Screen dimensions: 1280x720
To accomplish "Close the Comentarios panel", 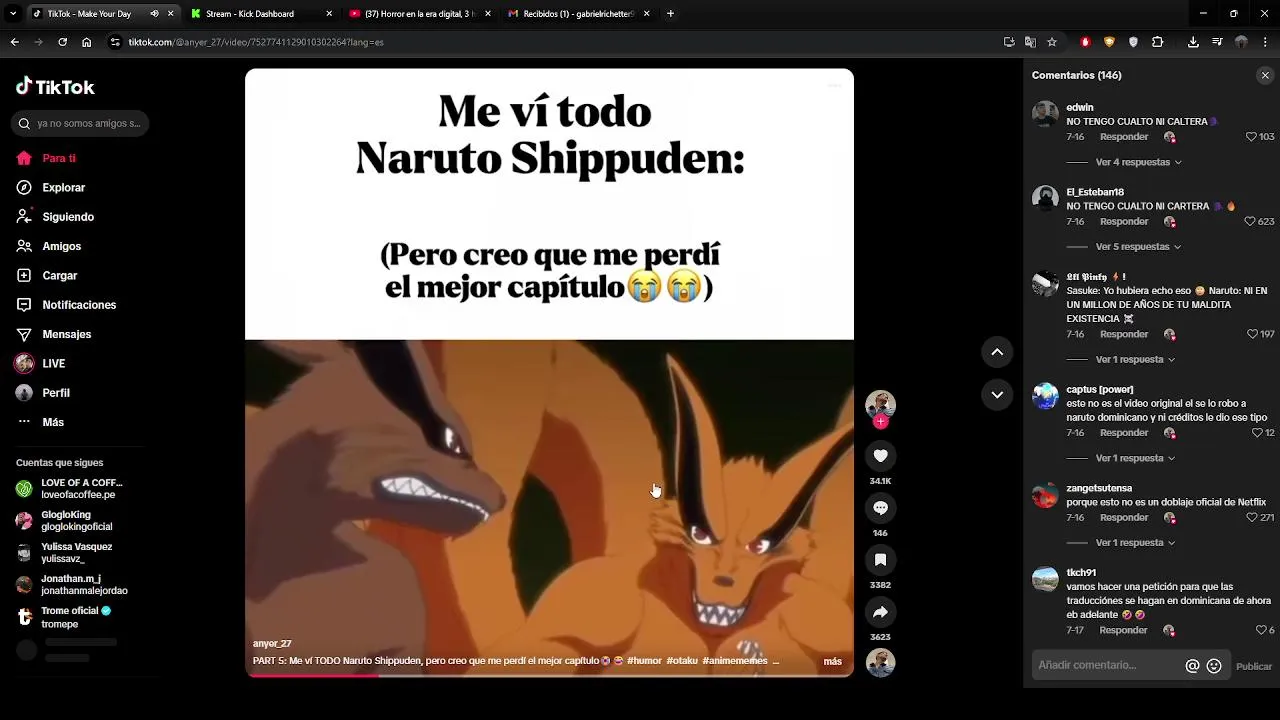I will point(1265,75).
